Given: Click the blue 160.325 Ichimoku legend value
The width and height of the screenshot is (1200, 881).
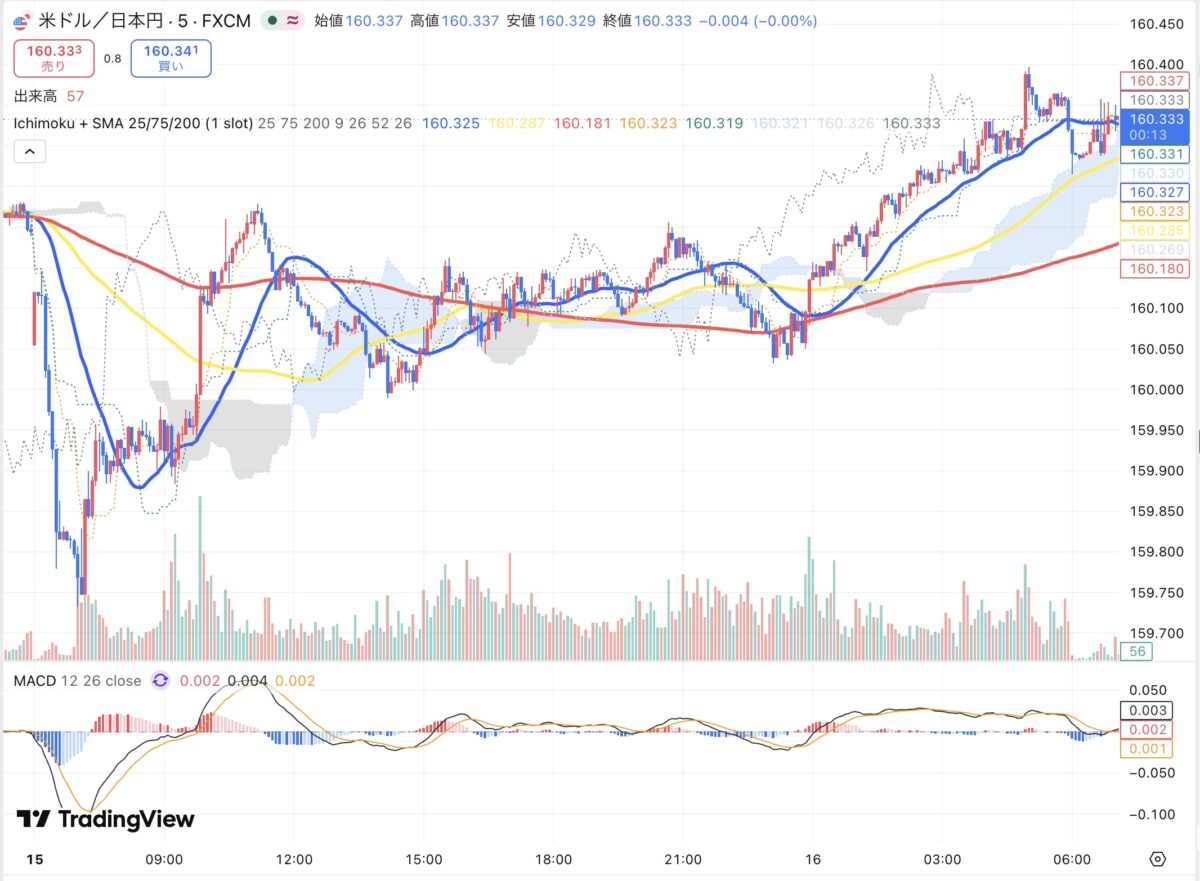Looking at the screenshot, I should 451,123.
